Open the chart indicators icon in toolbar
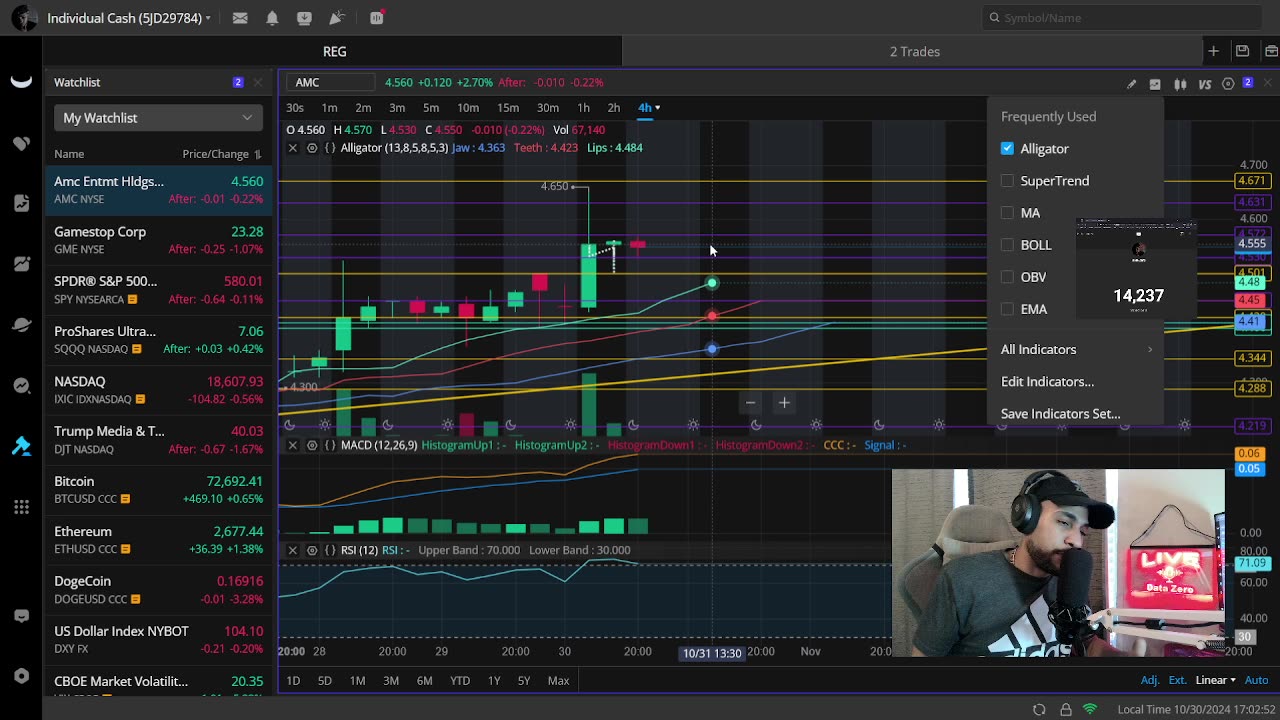 point(1155,84)
